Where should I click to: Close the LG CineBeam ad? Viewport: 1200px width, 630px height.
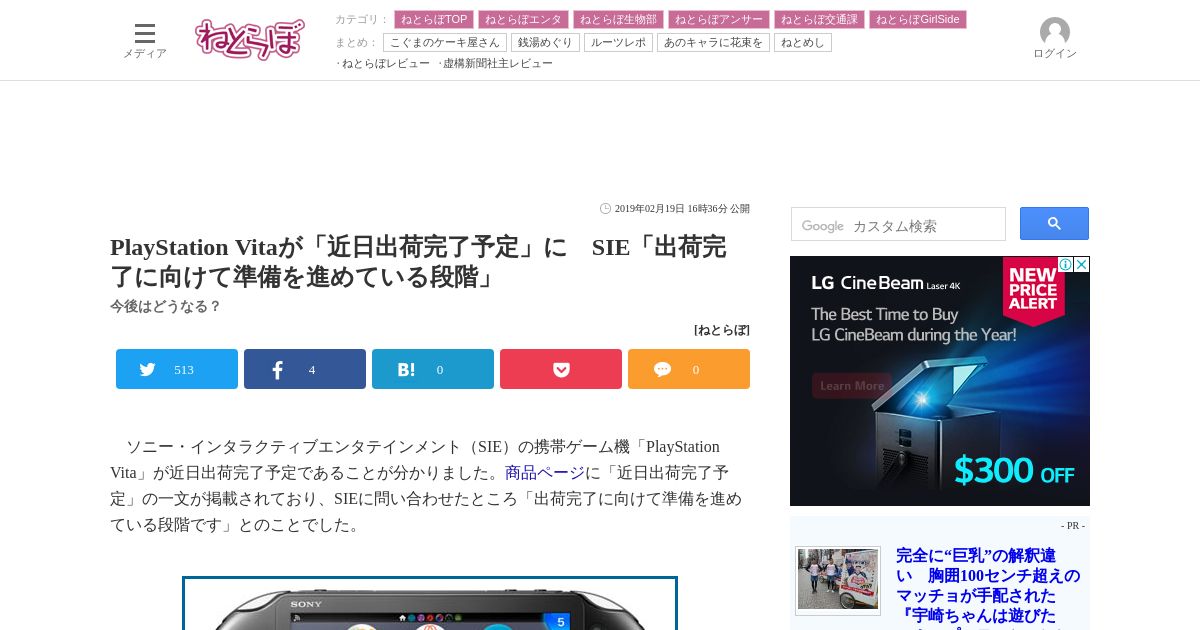pos(1082,264)
